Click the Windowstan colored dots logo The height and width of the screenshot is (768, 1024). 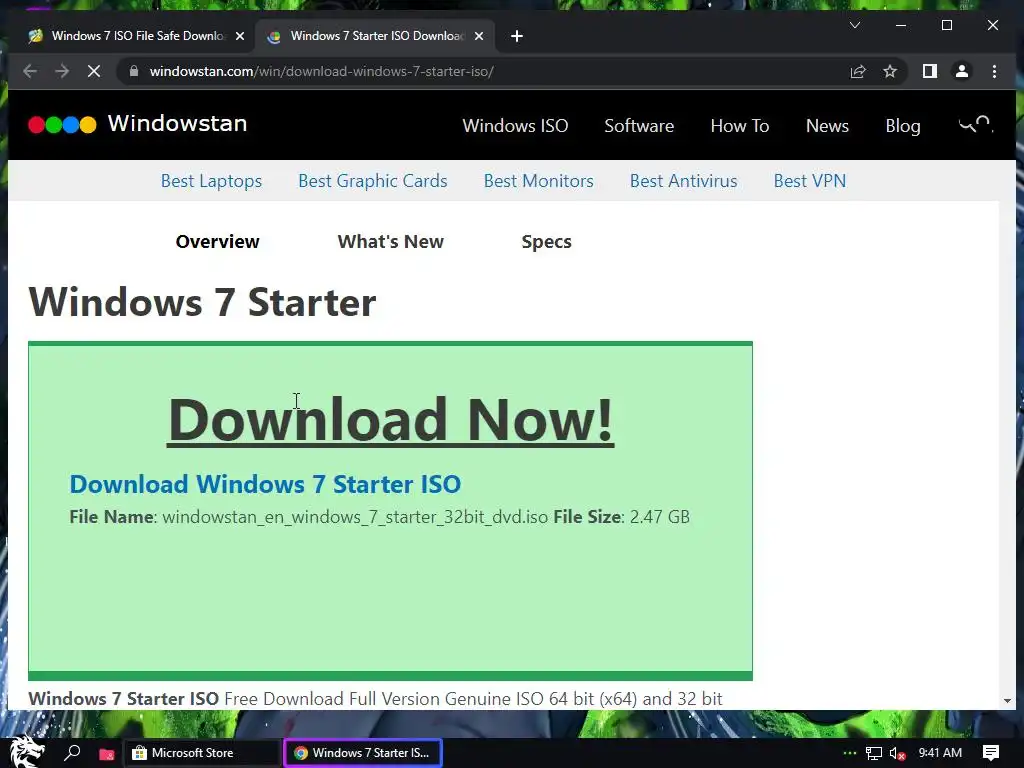pyautogui.click(x=62, y=124)
